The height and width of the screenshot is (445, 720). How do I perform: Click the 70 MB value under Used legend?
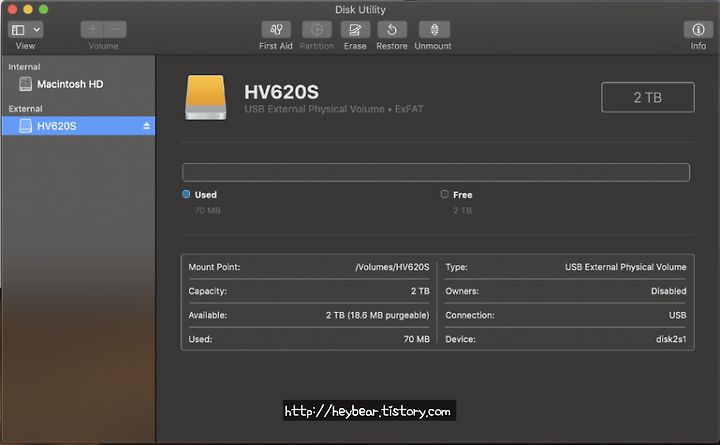(x=208, y=210)
